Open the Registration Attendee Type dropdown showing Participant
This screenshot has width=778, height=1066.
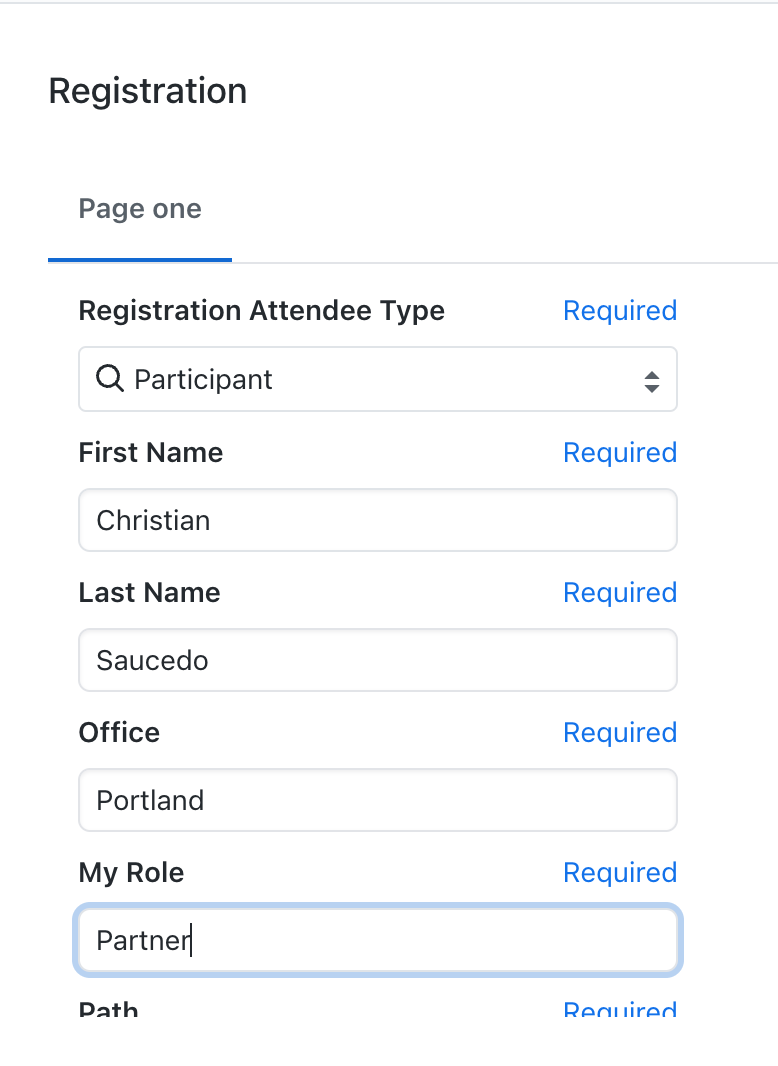click(377, 379)
